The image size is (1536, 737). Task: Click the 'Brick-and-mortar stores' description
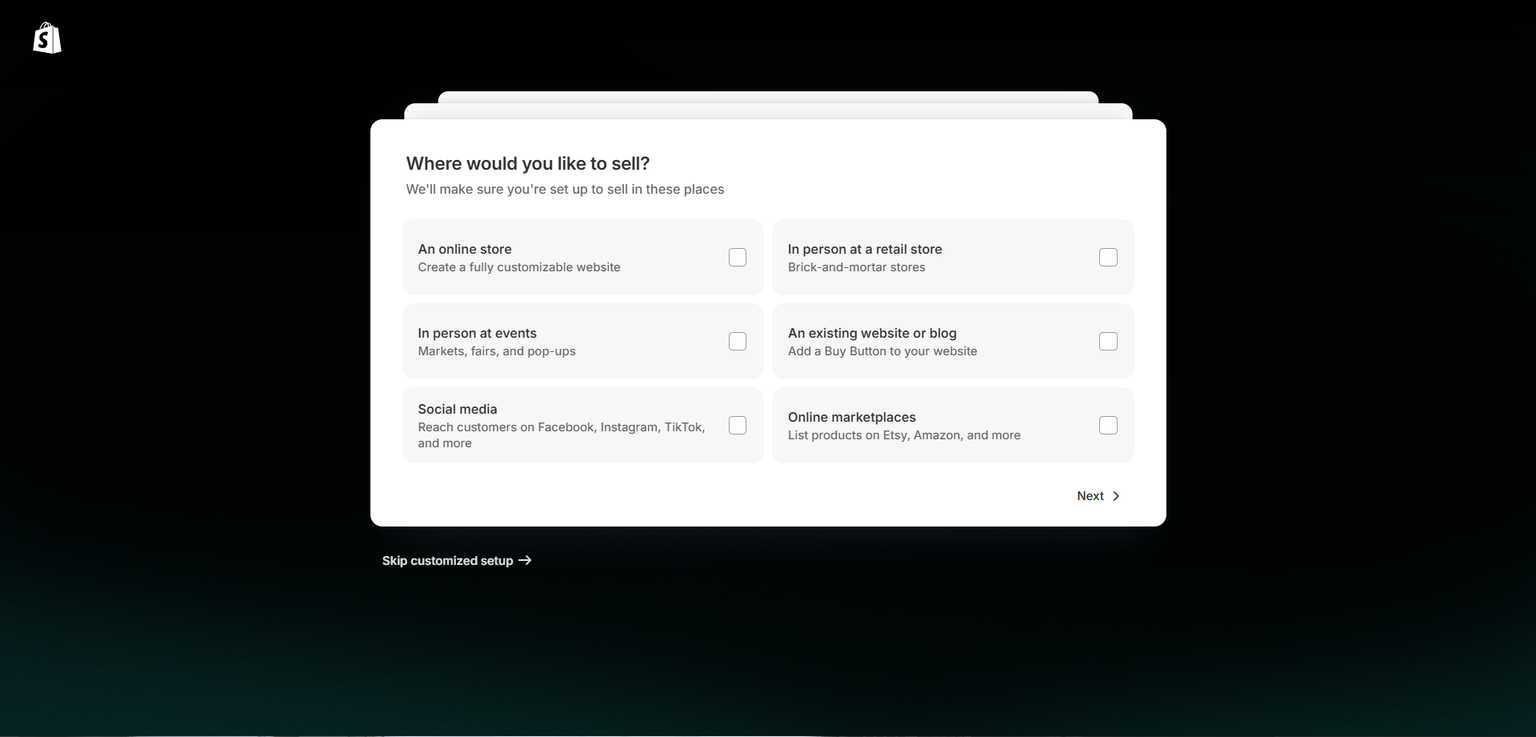click(857, 267)
